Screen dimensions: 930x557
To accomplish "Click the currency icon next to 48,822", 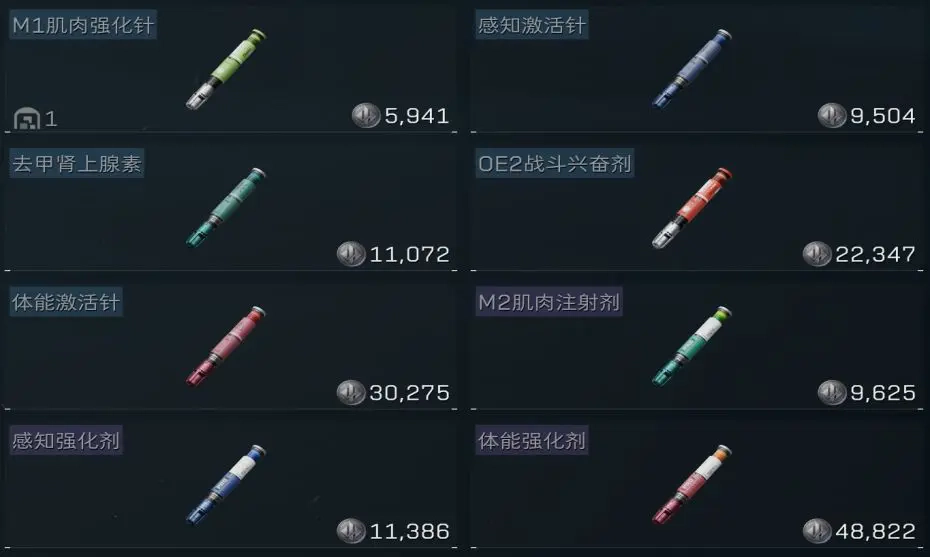I will pos(817,531).
